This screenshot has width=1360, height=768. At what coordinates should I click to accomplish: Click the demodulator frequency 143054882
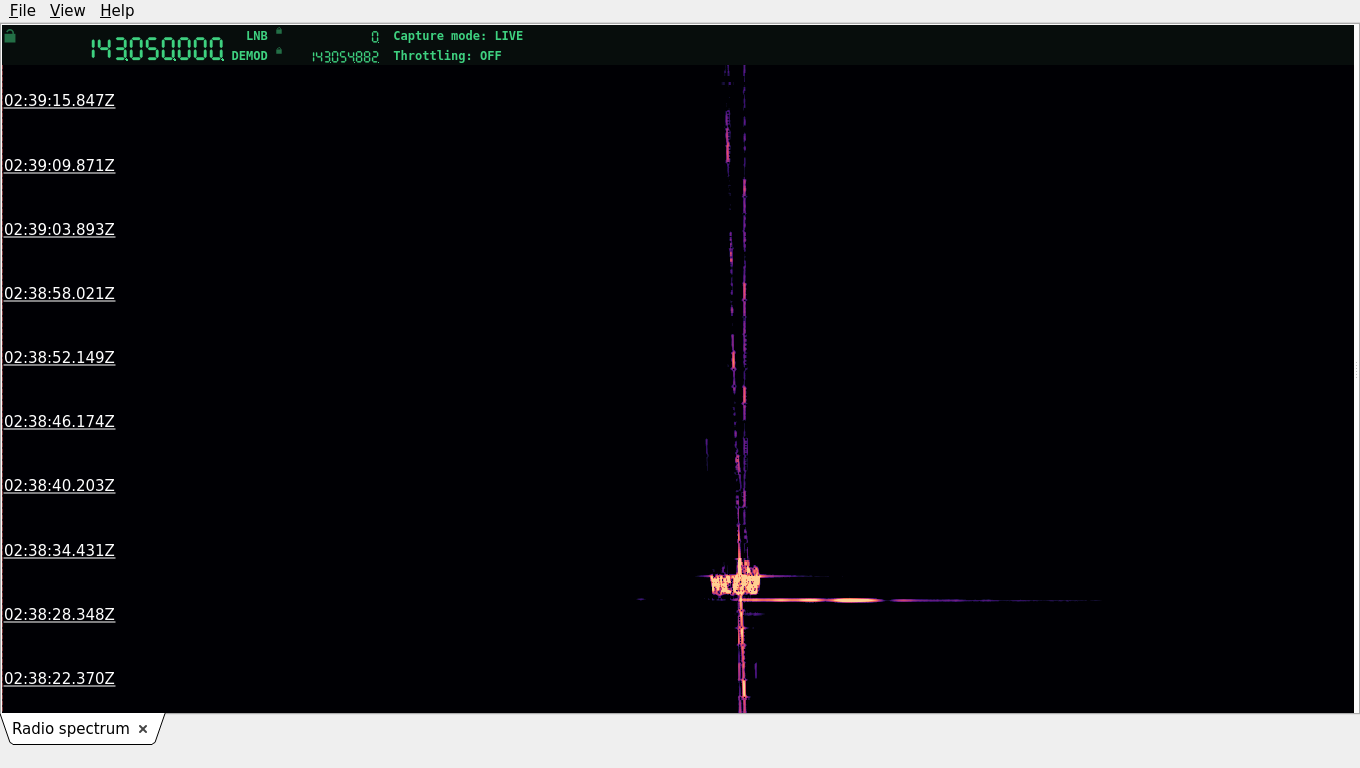point(345,57)
